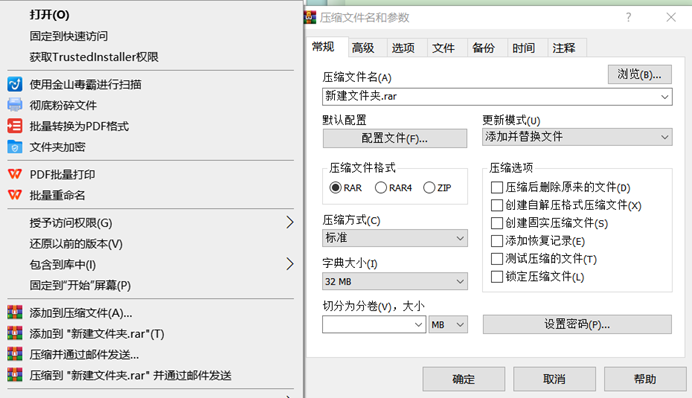Click the WPS icon beside 批量重命名
692x398 pixels.
(x=15, y=195)
